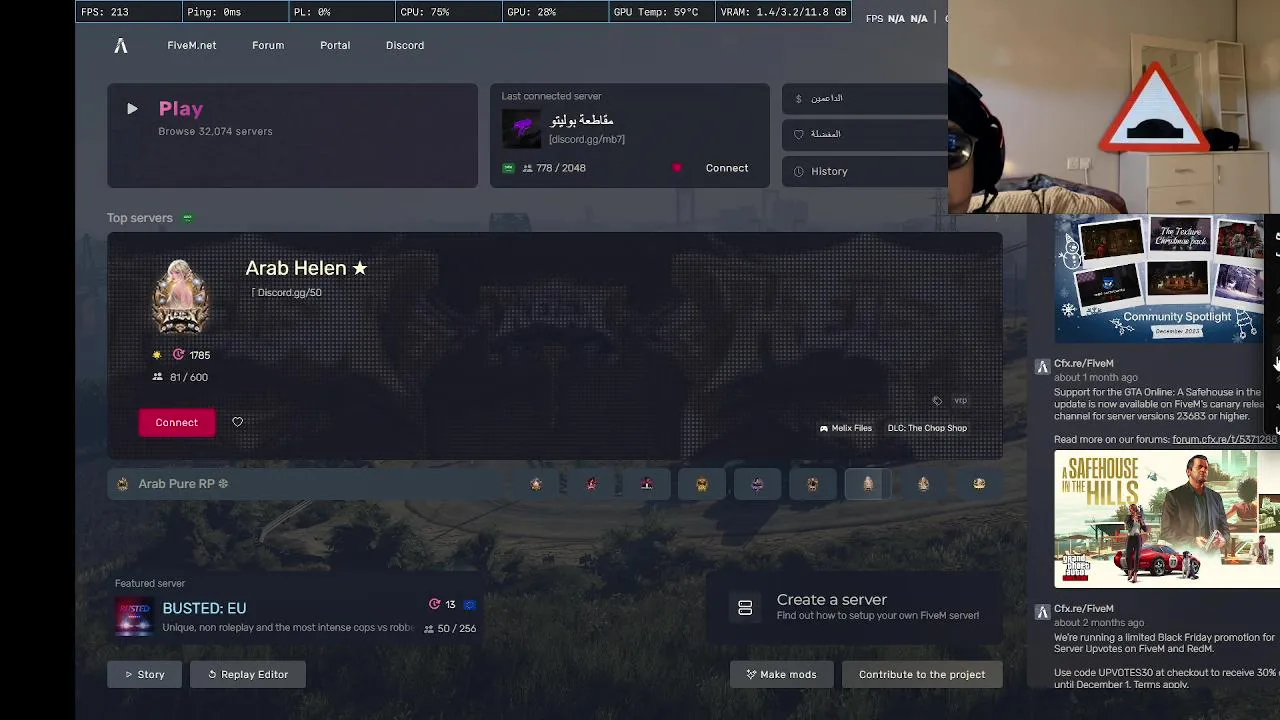Click the 'Discord.gg/50' server description

coord(287,293)
